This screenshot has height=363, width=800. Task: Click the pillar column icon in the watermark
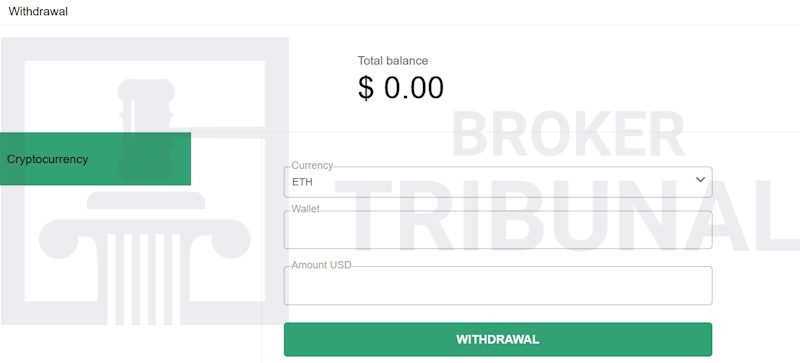click(145, 258)
